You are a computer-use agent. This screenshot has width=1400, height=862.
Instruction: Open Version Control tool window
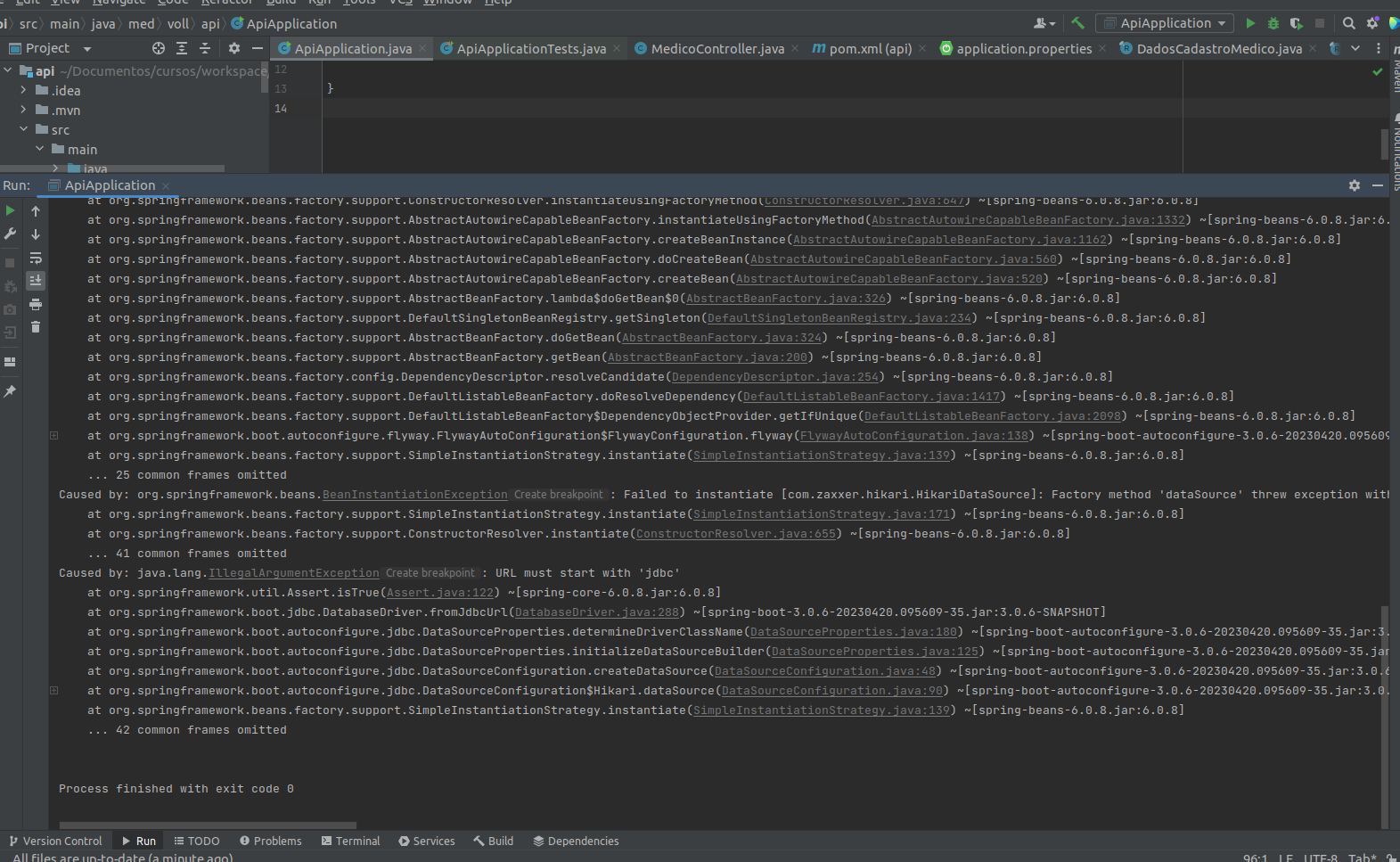[55, 841]
